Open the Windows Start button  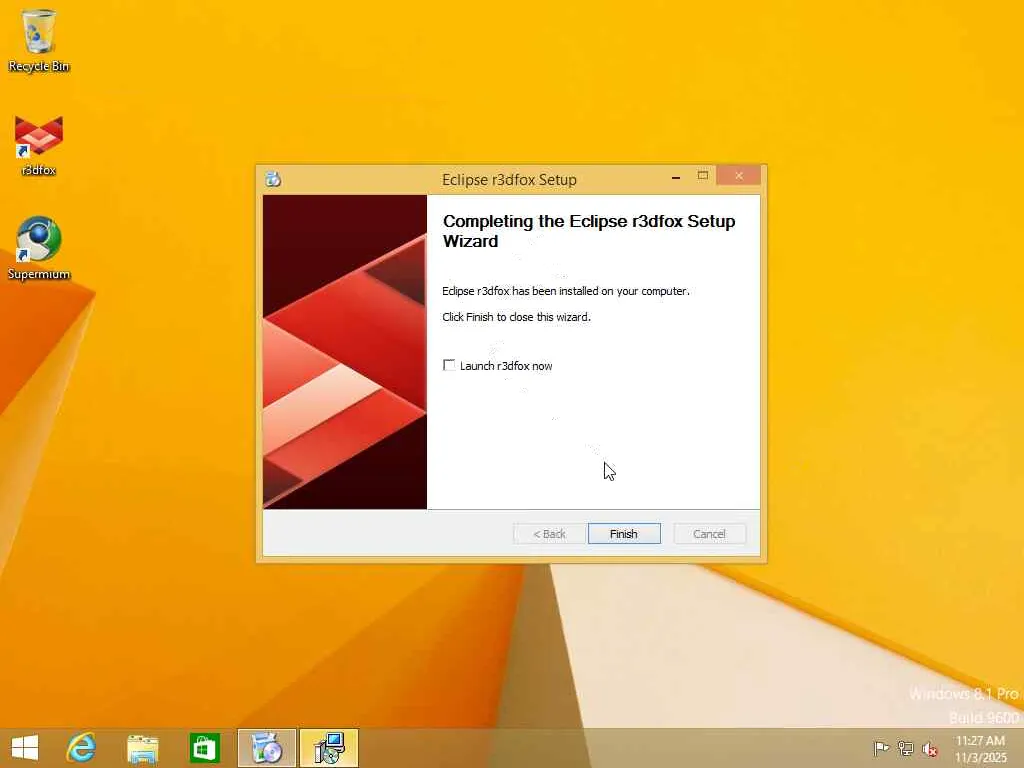pos(25,748)
